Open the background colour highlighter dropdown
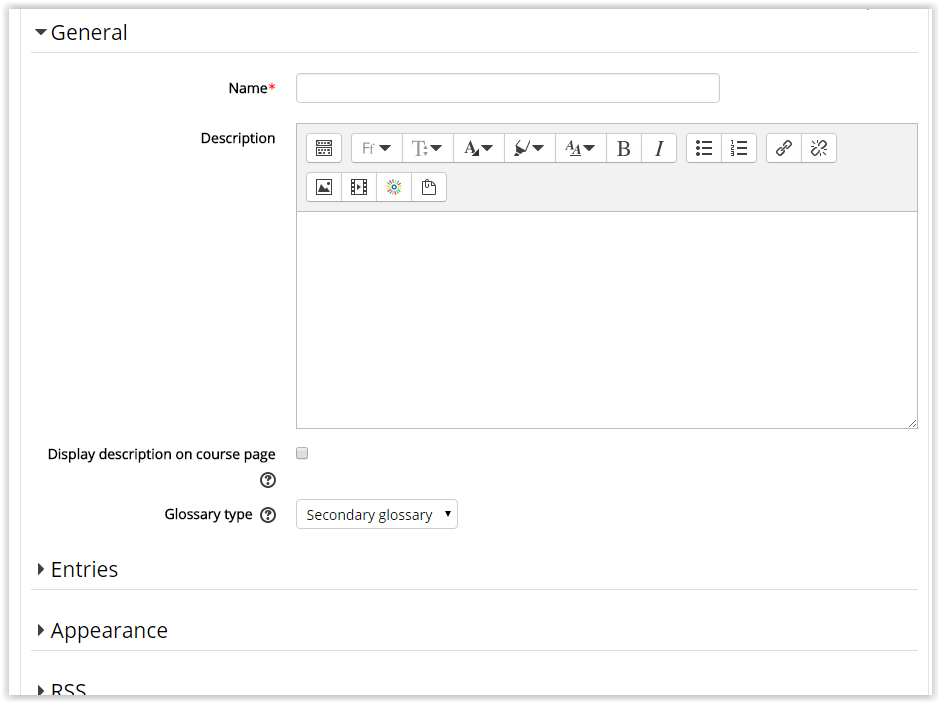This screenshot has height=703, width=940. click(529, 148)
